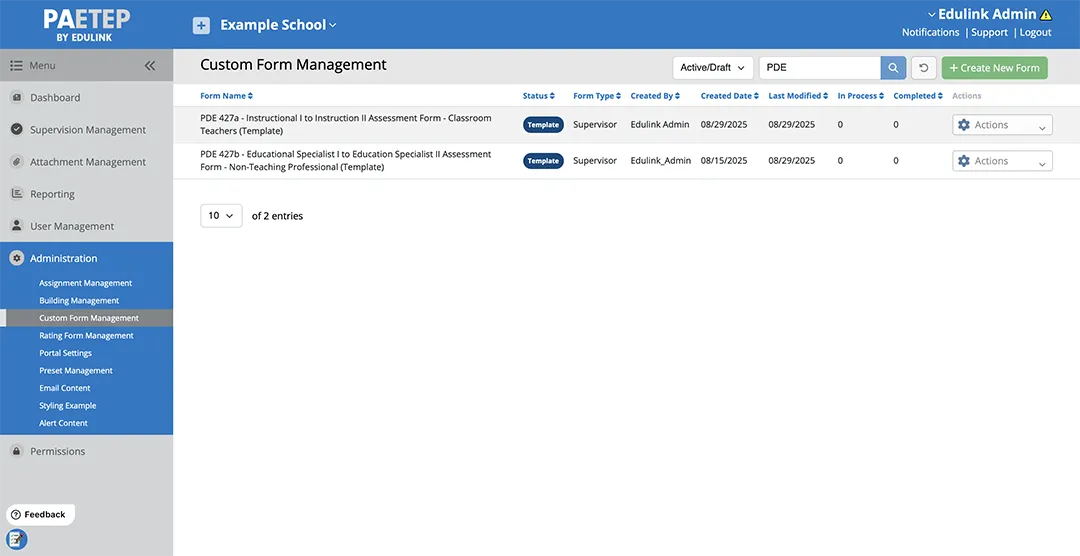Open Actions dropdown for PDE 427b form

pyautogui.click(x=1002, y=161)
